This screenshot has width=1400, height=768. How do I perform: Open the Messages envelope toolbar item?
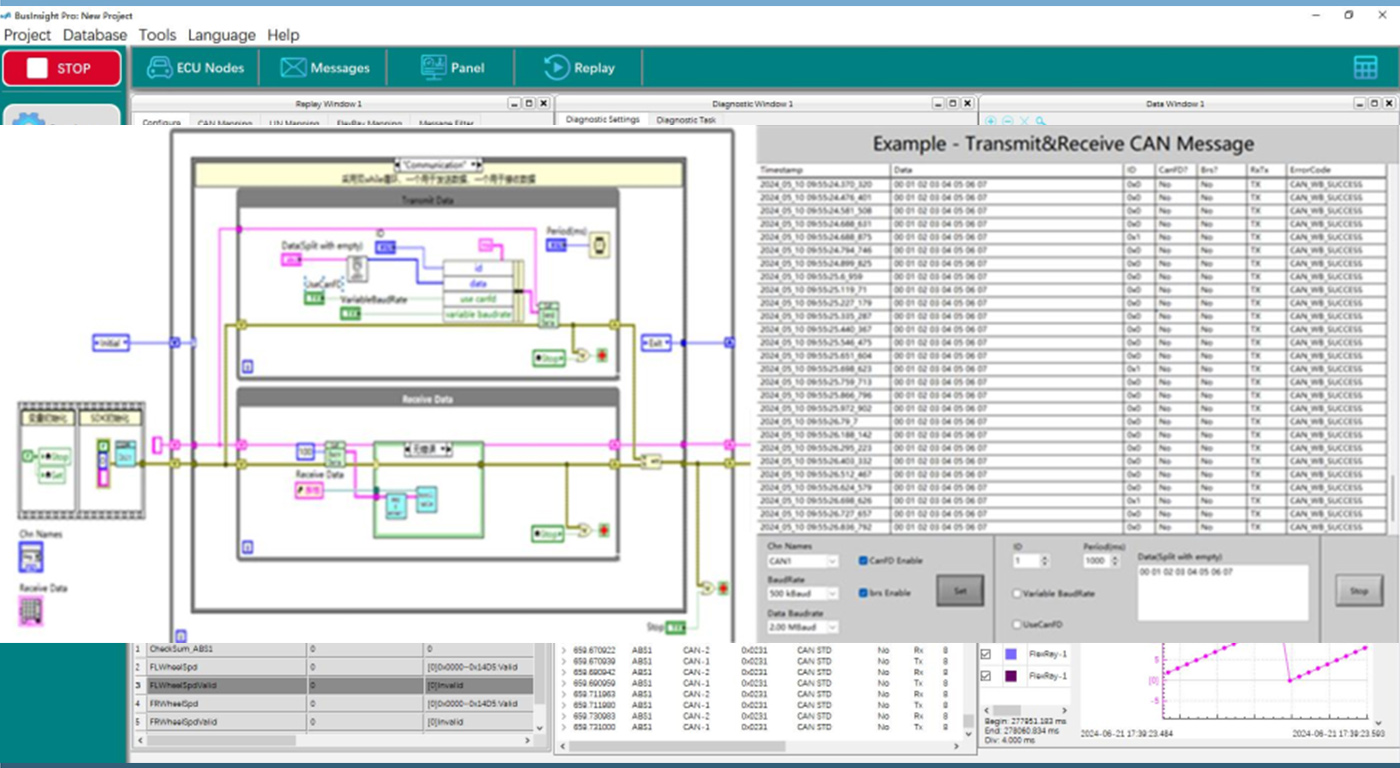325,68
